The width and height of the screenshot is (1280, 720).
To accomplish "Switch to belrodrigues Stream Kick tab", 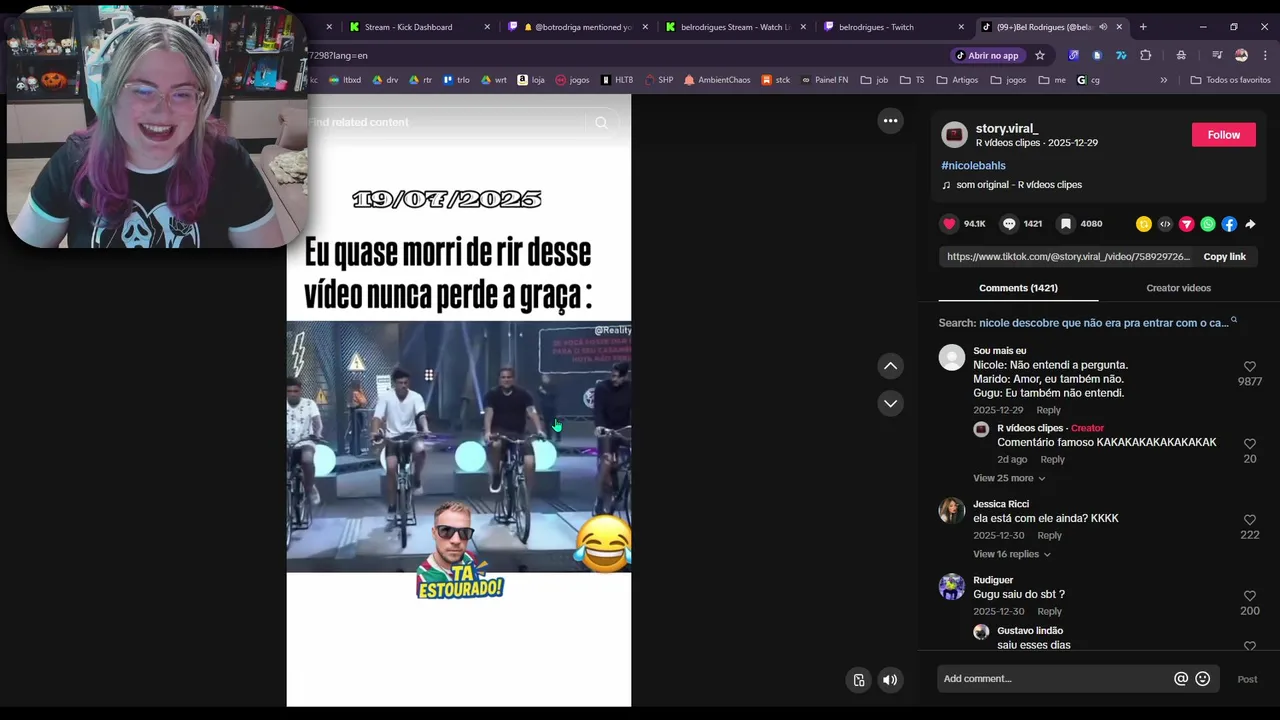I will [x=735, y=27].
